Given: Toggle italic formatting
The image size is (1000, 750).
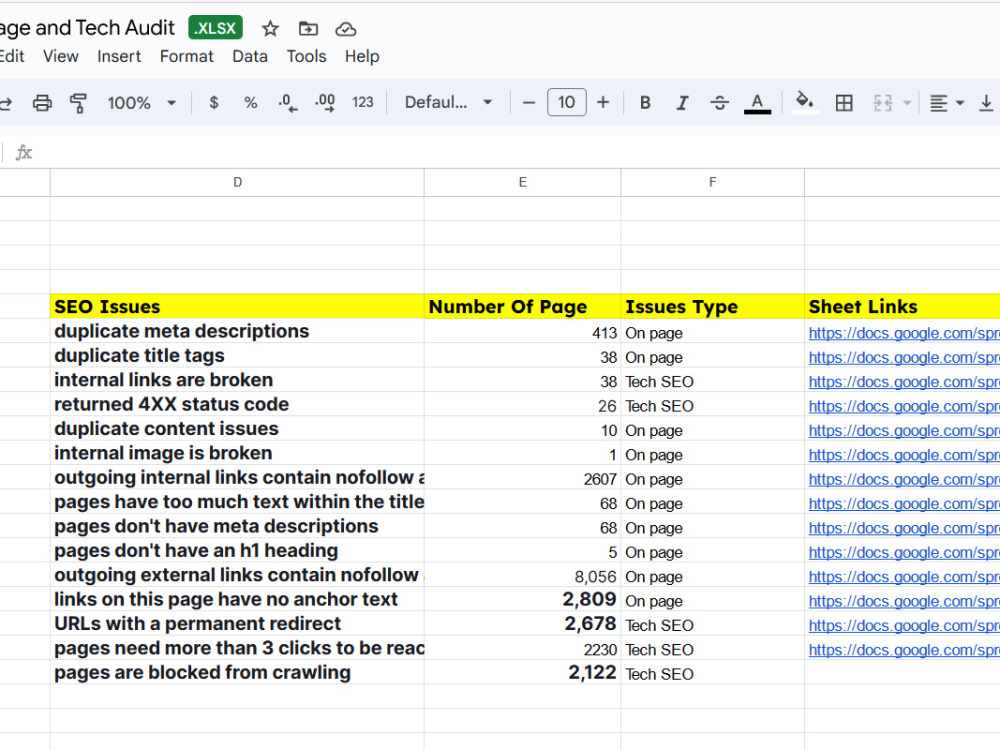Looking at the screenshot, I should coord(682,103).
